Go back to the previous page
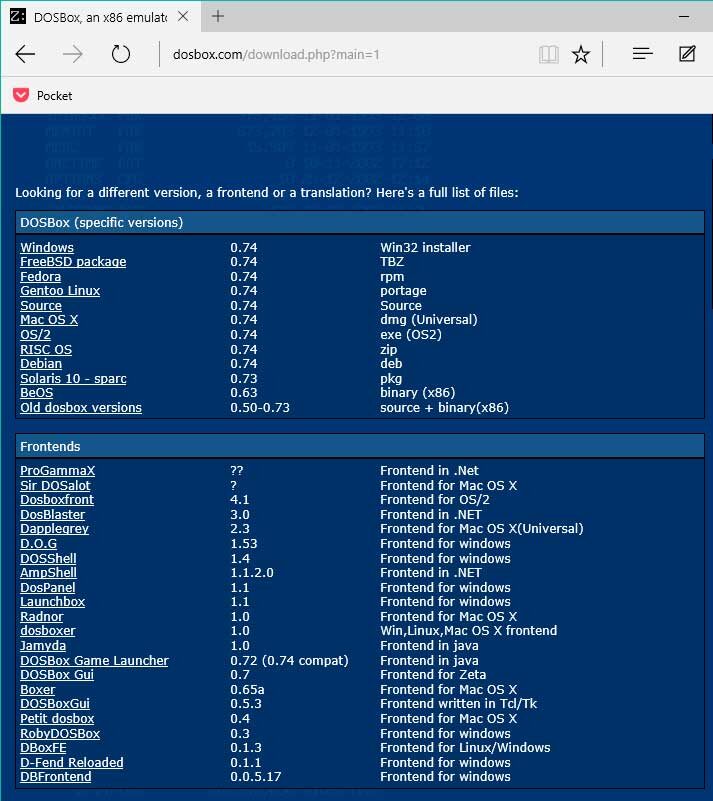Viewport: 713px width, 801px height. 25,54
